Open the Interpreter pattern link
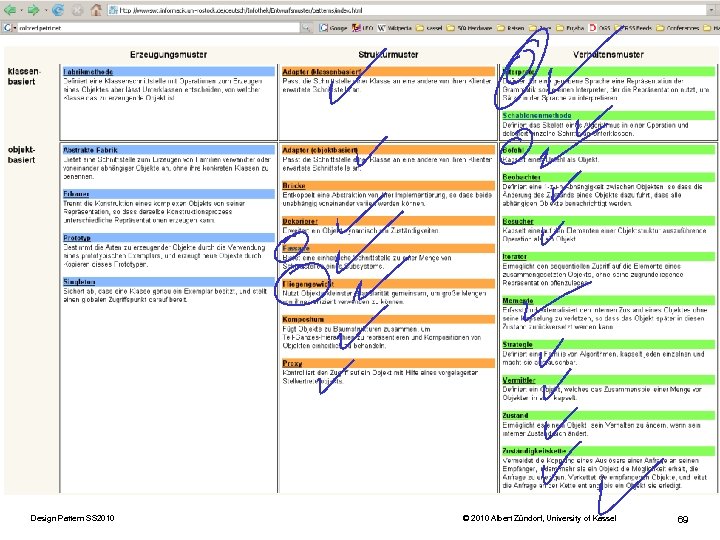The width and height of the screenshot is (720, 540). click(519, 72)
